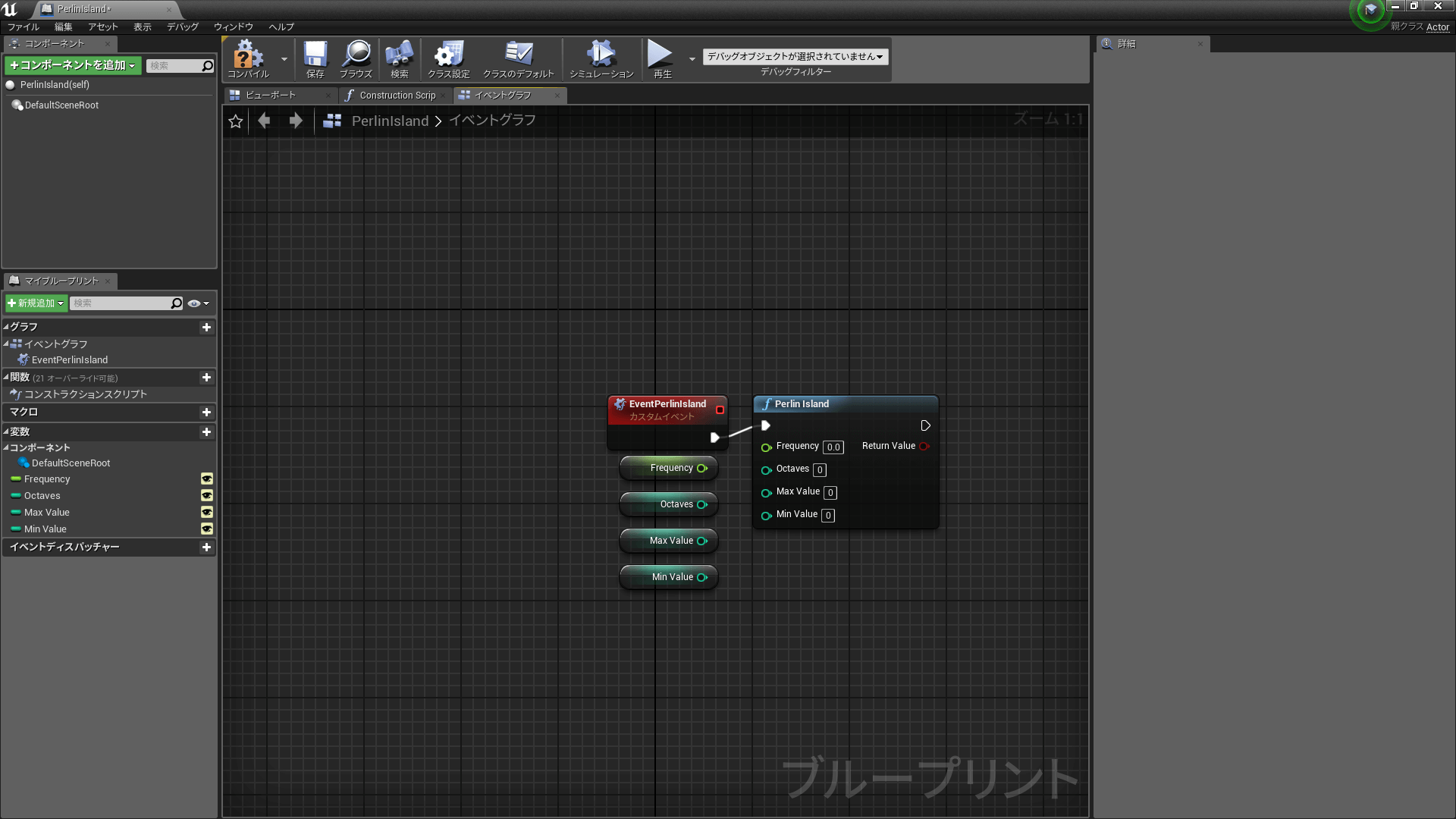Click the Save button in toolbar
This screenshot has width=1456, height=819.
click(315, 58)
